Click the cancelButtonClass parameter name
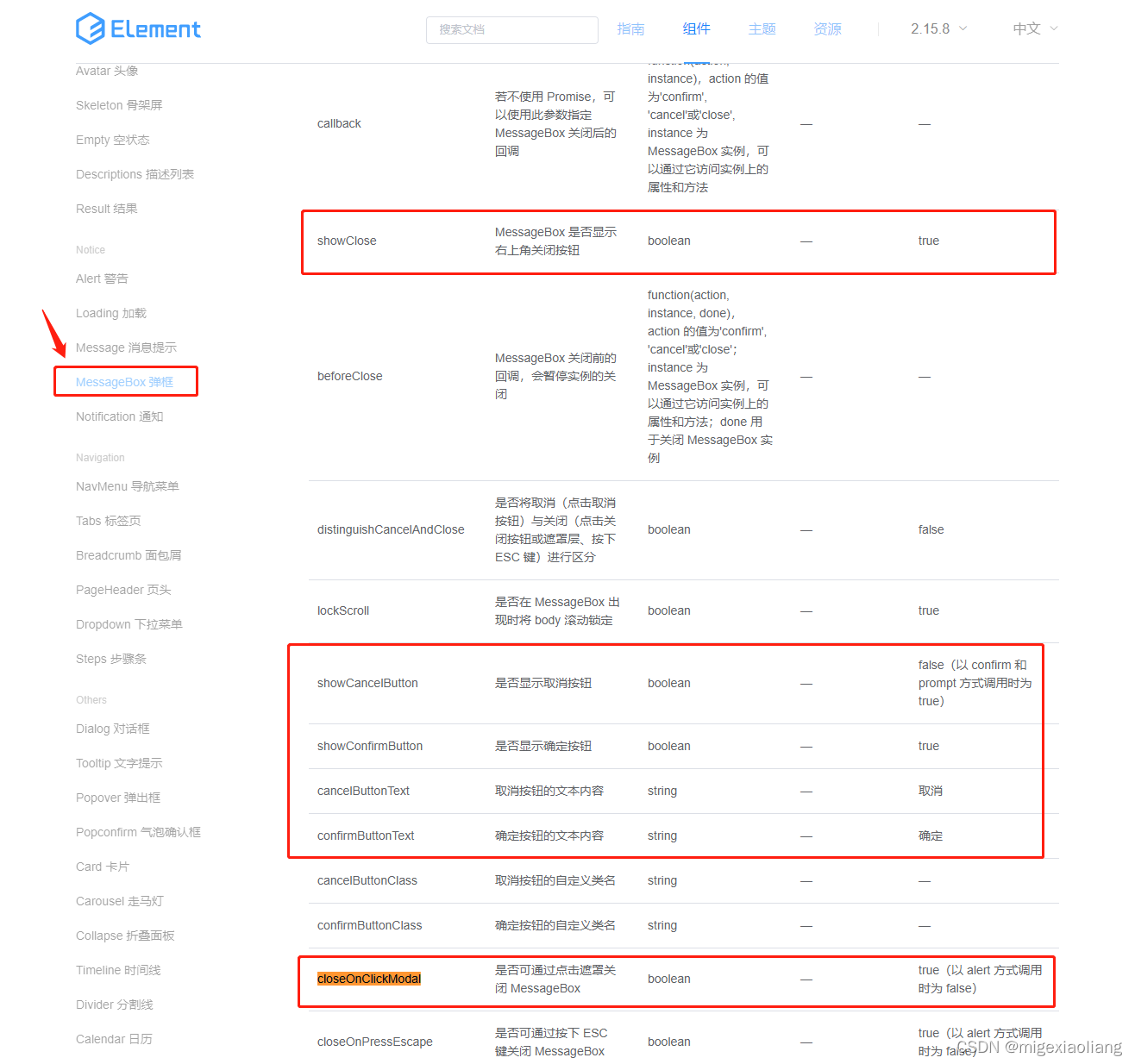Screen dimensions: 1135x1064 pos(367,880)
